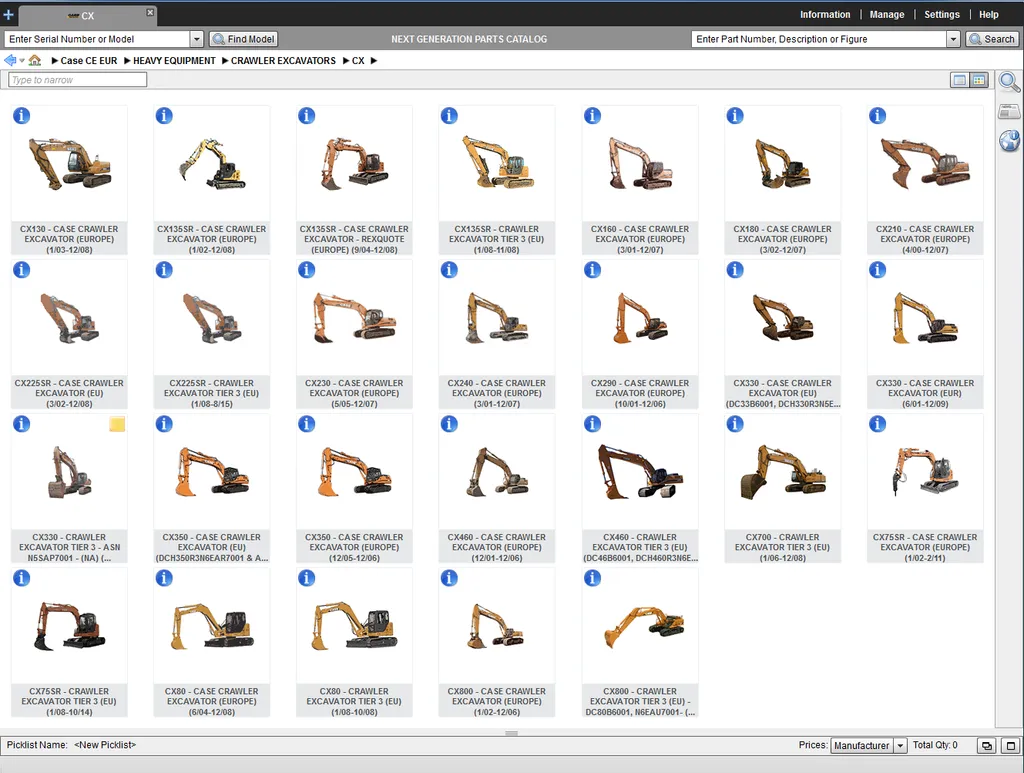Viewport: 1024px width, 773px height.
Task: Click the CX180 - CASE CRAWLER EXCAVATOR label
Action: [782, 239]
